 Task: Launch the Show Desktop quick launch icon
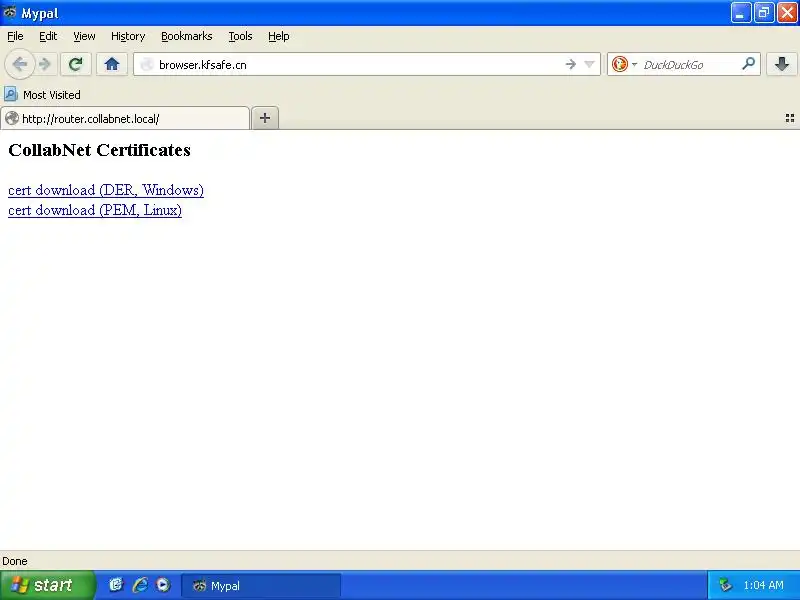[x=116, y=585]
